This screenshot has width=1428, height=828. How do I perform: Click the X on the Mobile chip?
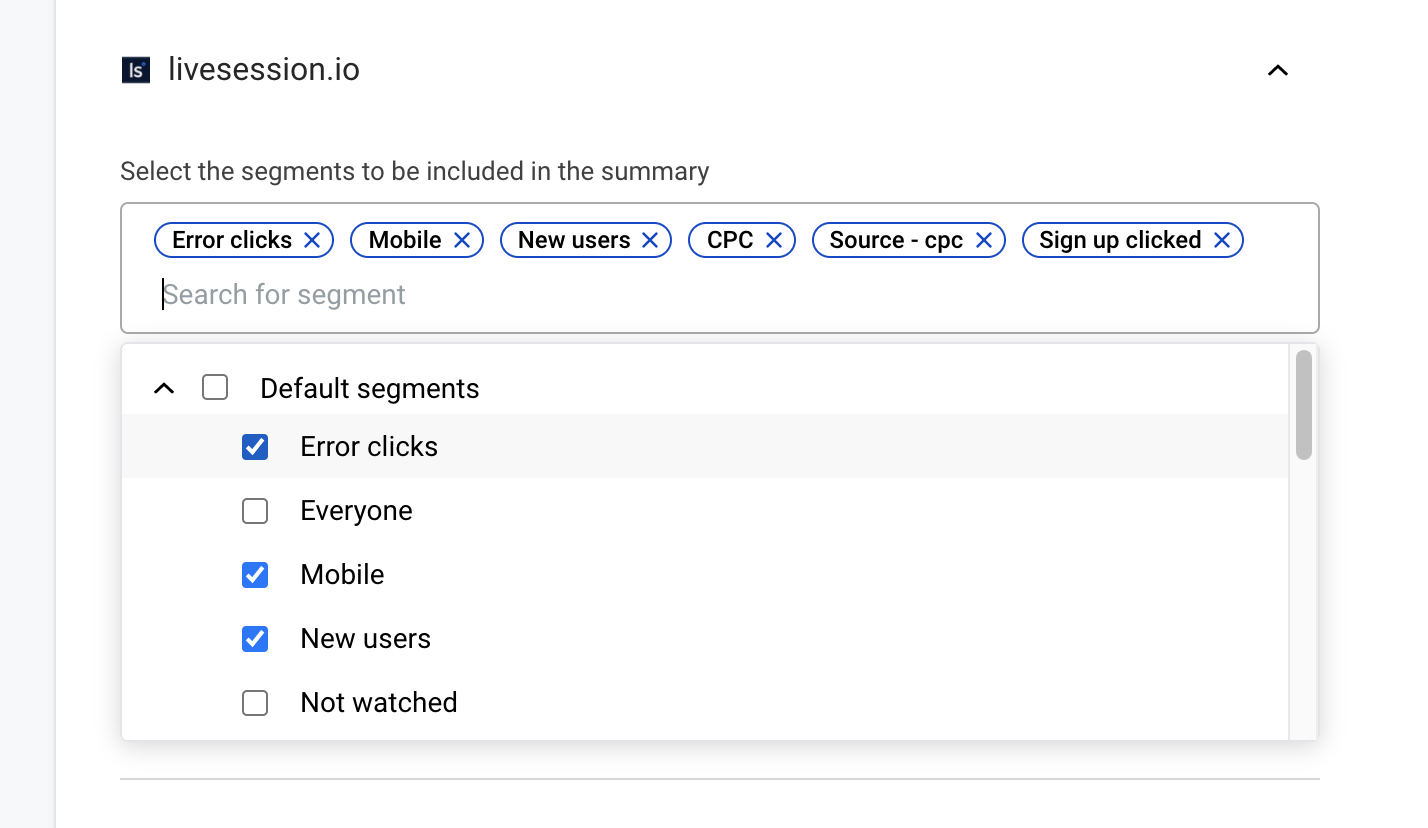[x=461, y=239]
